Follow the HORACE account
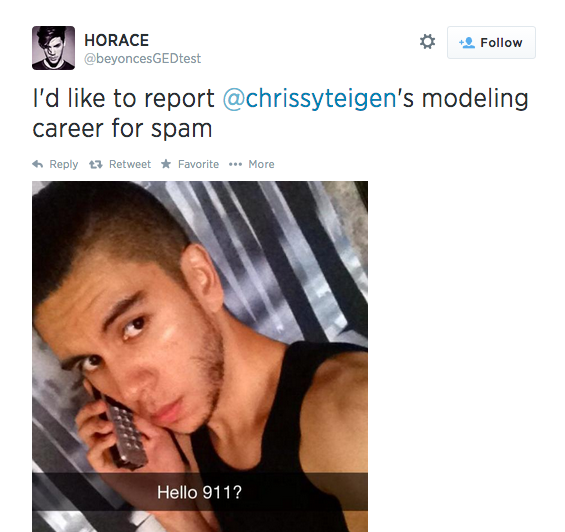This screenshot has width=565, height=532. pos(491,43)
